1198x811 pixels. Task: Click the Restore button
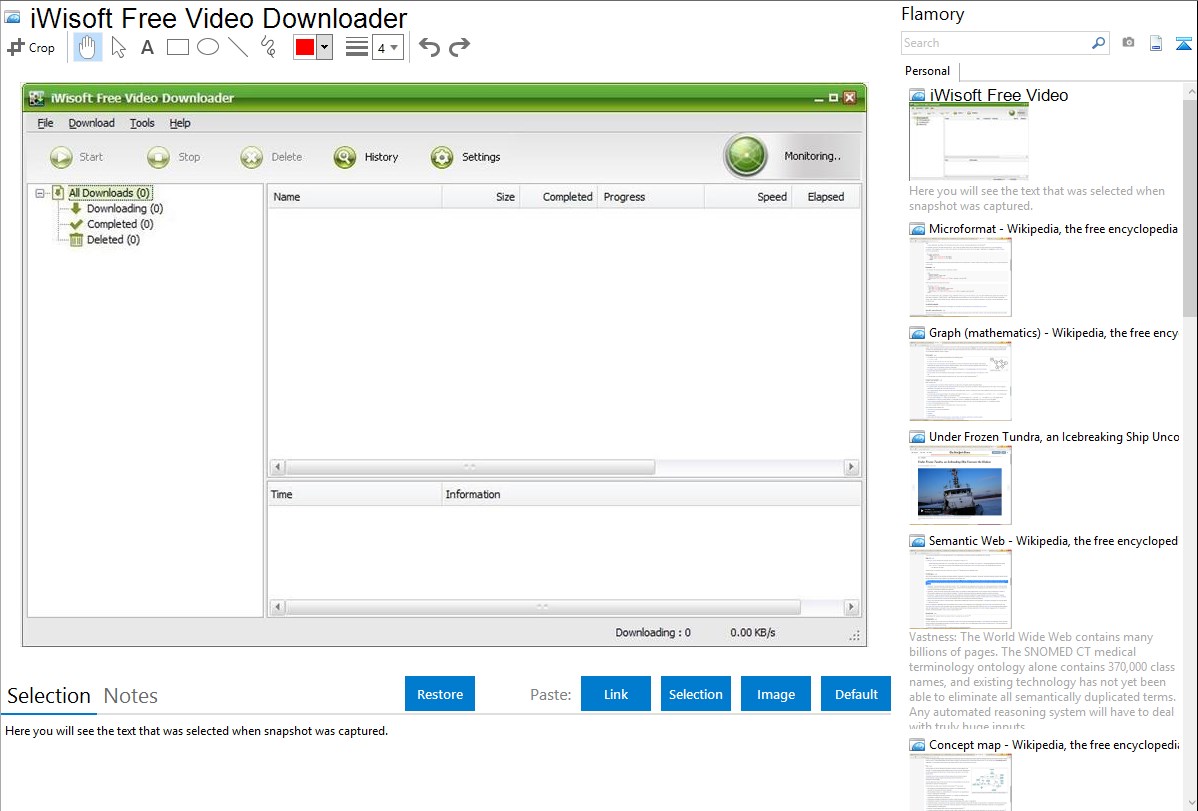(440, 693)
